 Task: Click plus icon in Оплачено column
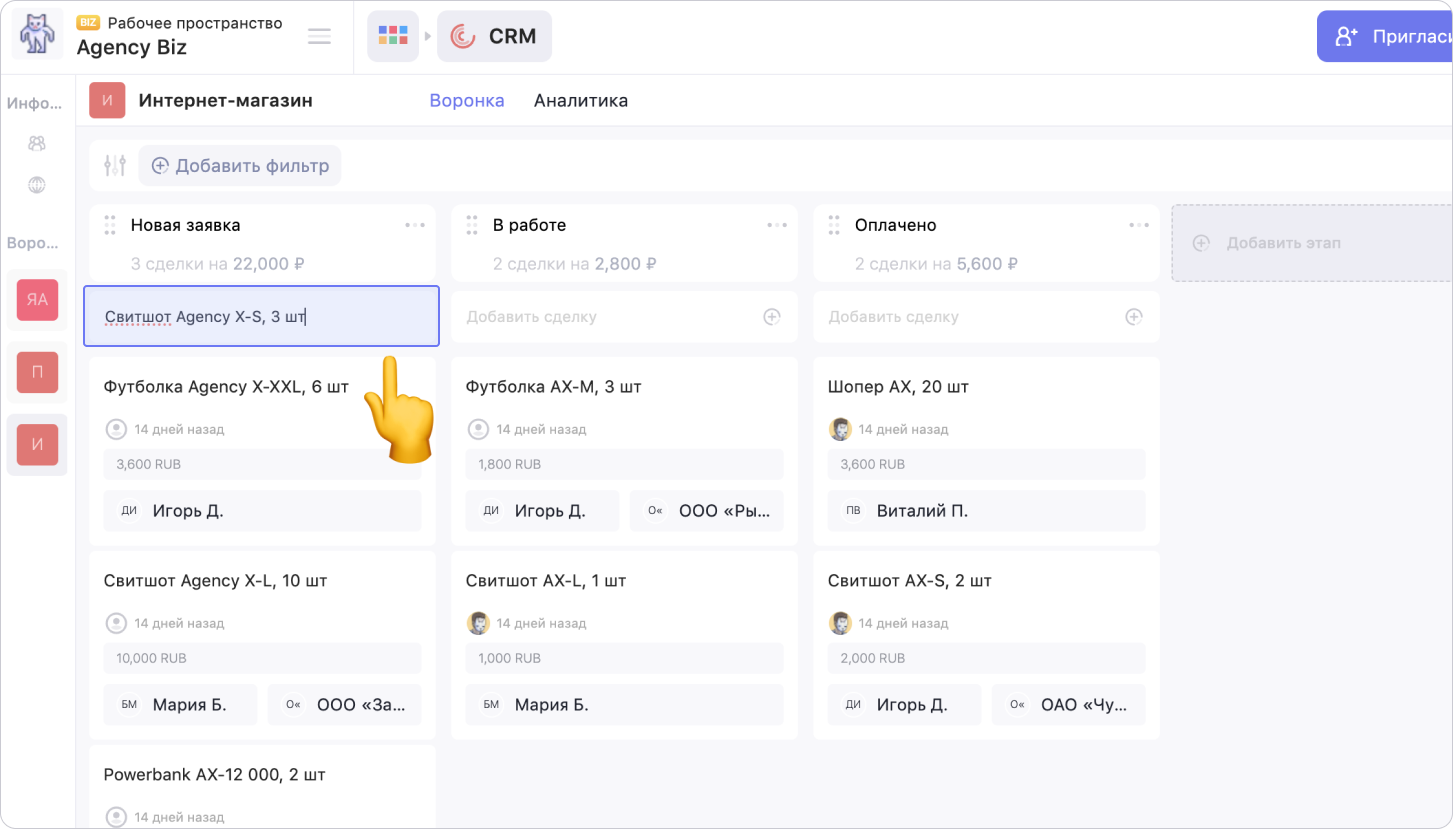[1133, 317]
